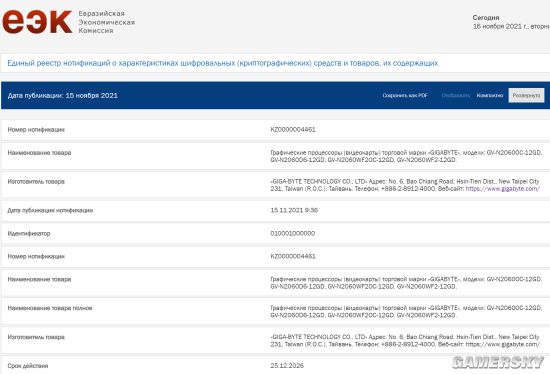Switch to Компактно view
Viewport: 550px width, 374px height.
pyautogui.click(x=490, y=95)
